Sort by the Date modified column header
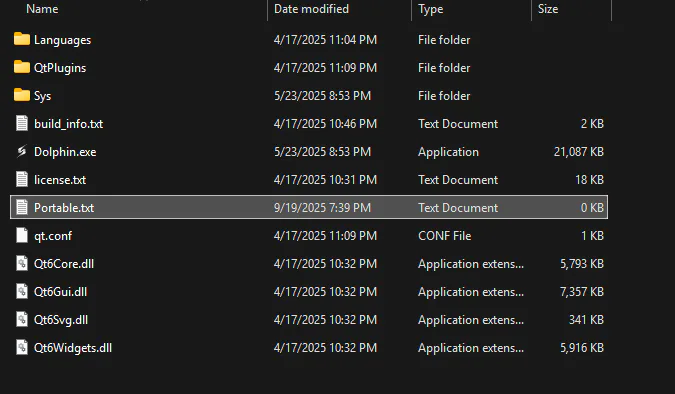Screen dimensions: 675x394 point(311,9)
